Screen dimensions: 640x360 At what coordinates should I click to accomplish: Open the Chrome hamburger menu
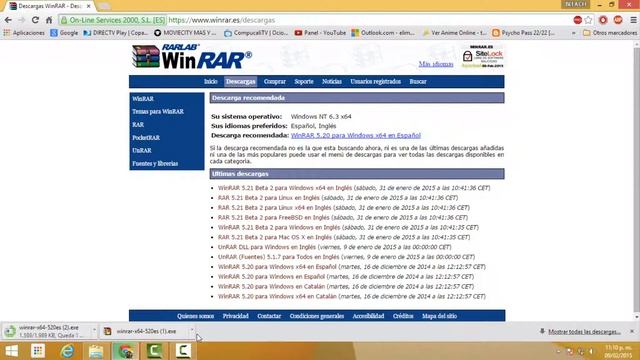[633, 20]
